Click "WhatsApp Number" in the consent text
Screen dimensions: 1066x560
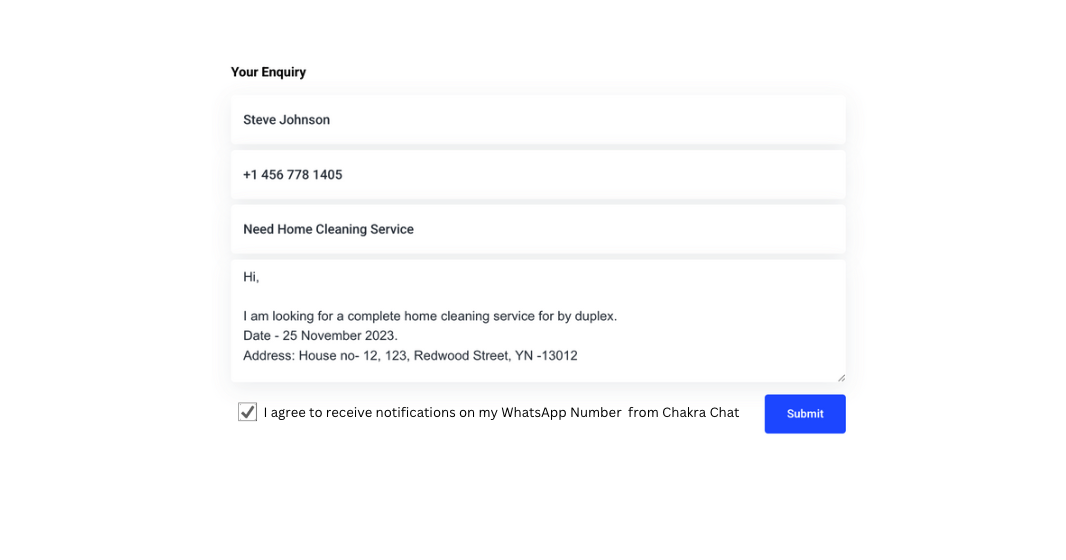(x=561, y=412)
